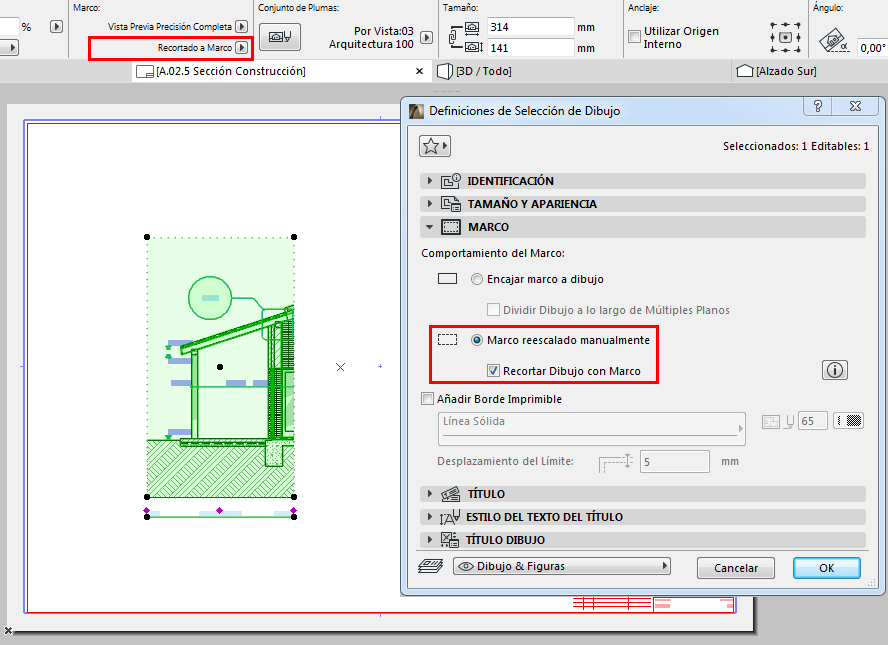
Task: Select Marco reescalado manualmente radio button
Action: 477,340
